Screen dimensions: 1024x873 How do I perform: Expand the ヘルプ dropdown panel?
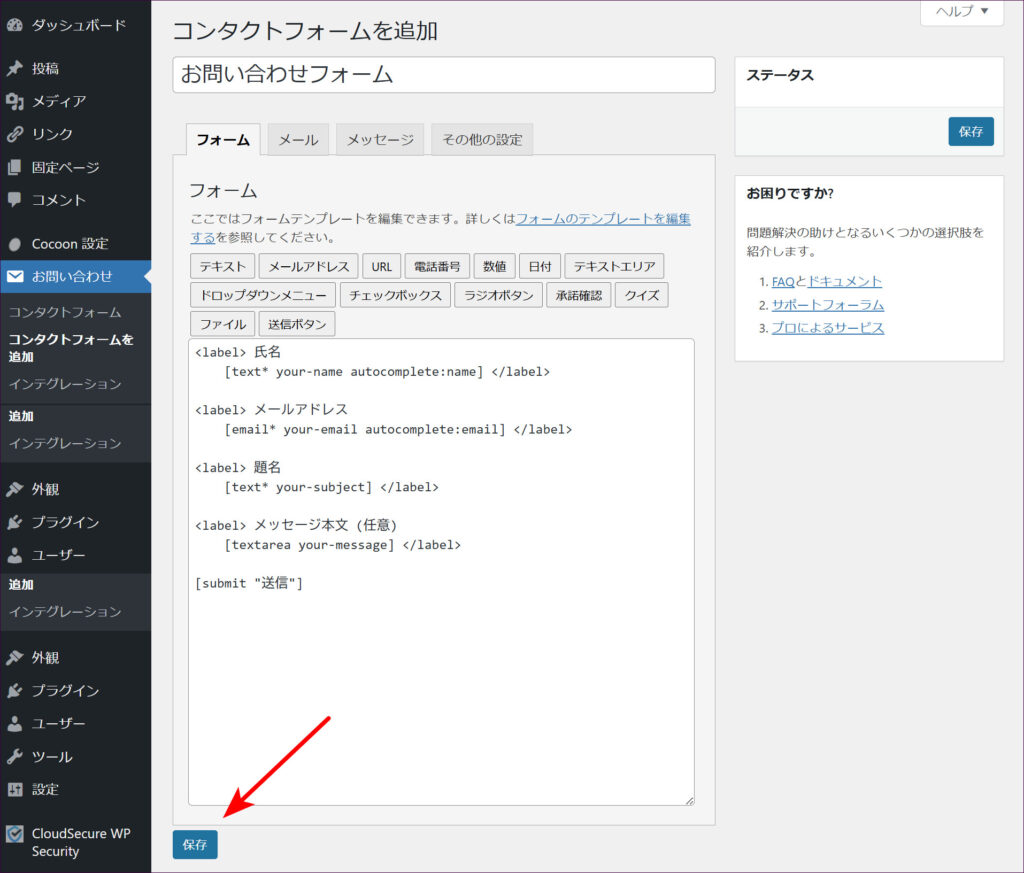(x=961, y=11)
